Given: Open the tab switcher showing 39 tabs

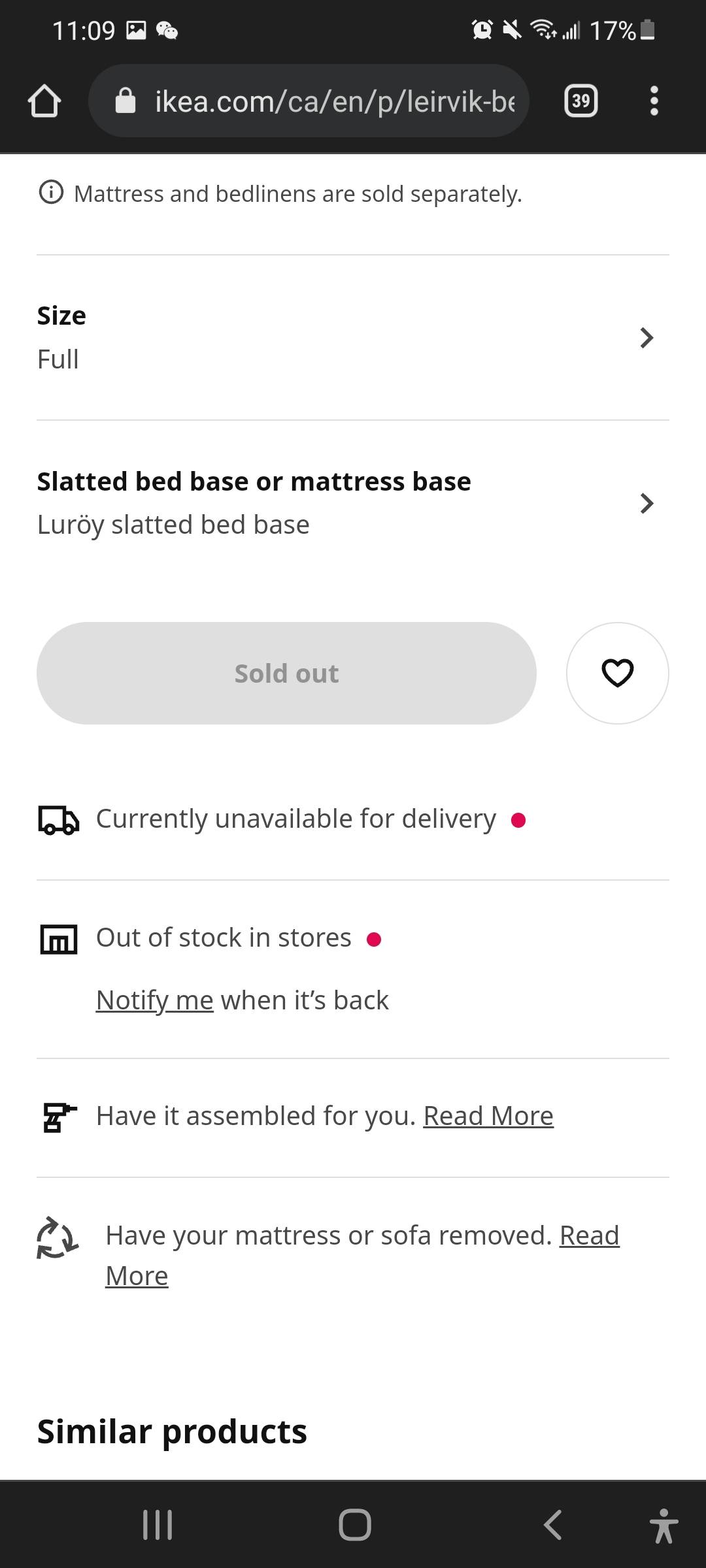Looking at the screenshot, I should [580, 101].
